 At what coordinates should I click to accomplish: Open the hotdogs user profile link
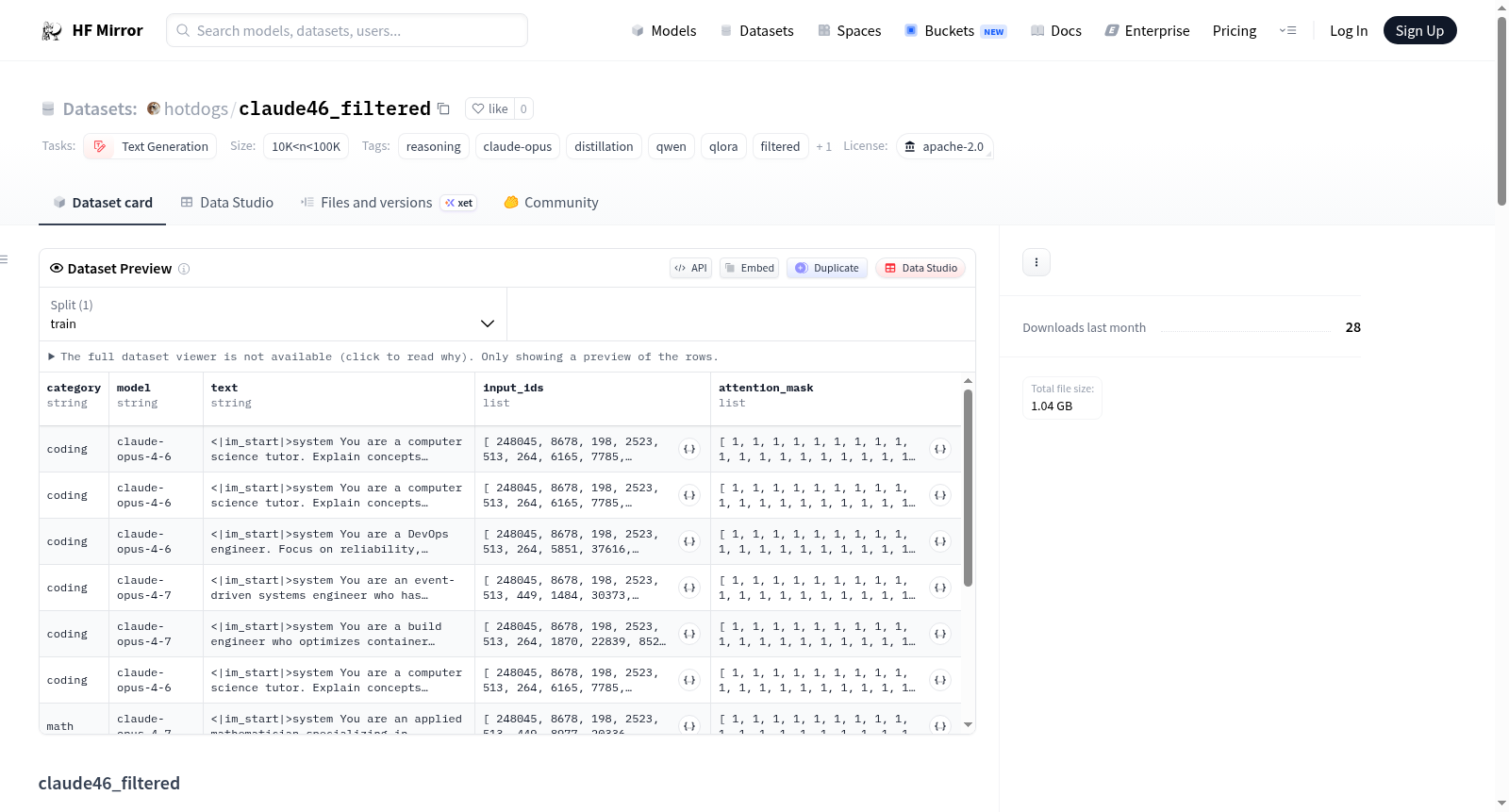tap(196, 108)
